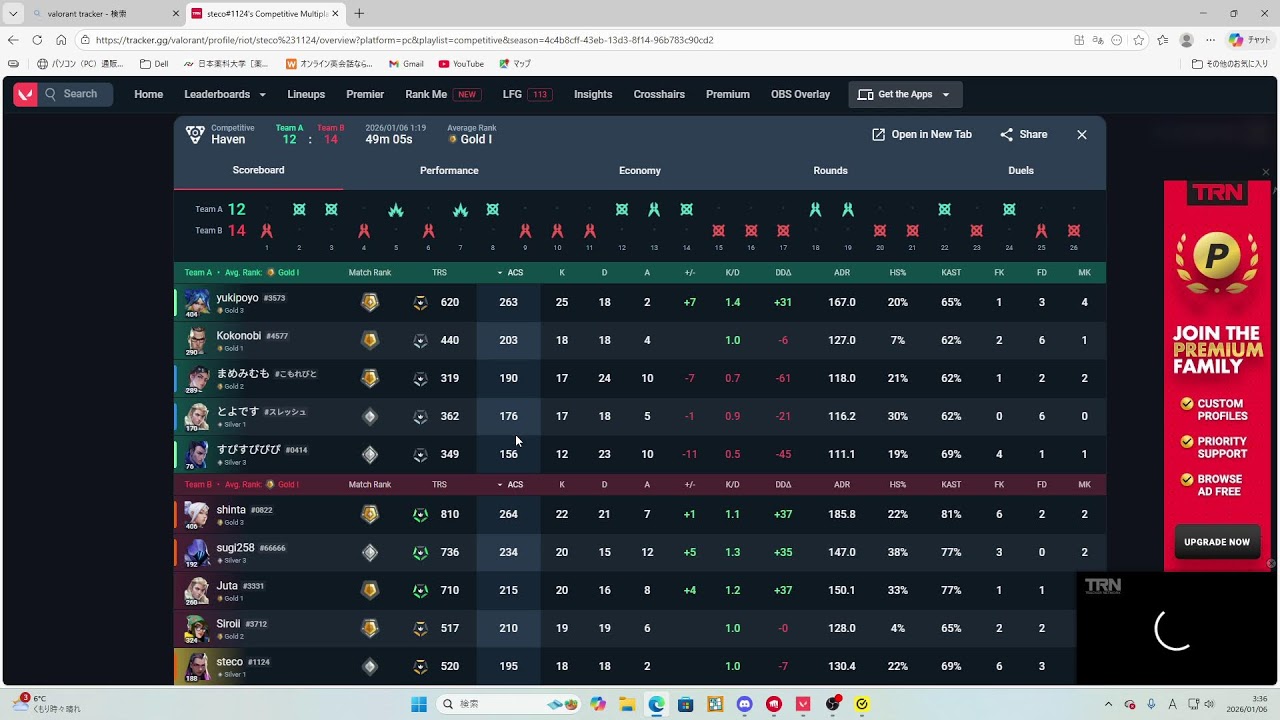The image size is (1280, 720).
Task: Switch to the Performance tab
Action: [x=449, y=170]
